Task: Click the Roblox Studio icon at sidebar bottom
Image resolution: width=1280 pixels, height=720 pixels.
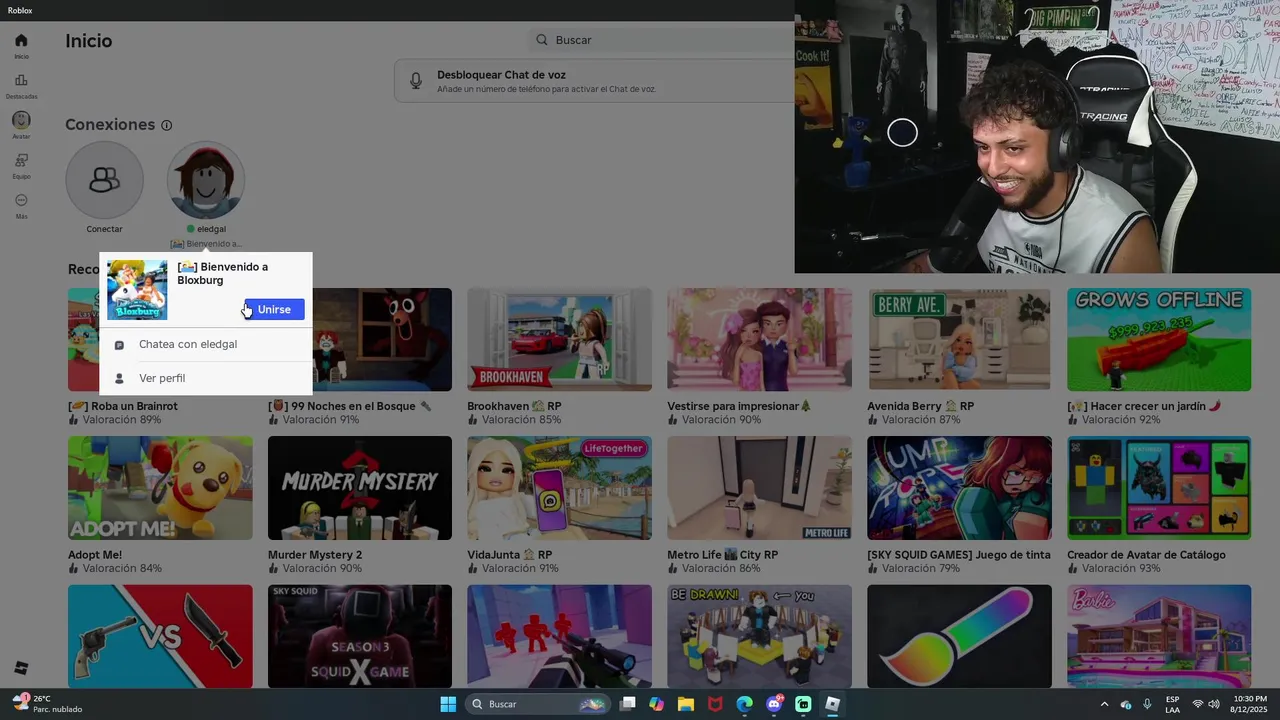Action: coord(21,668)
